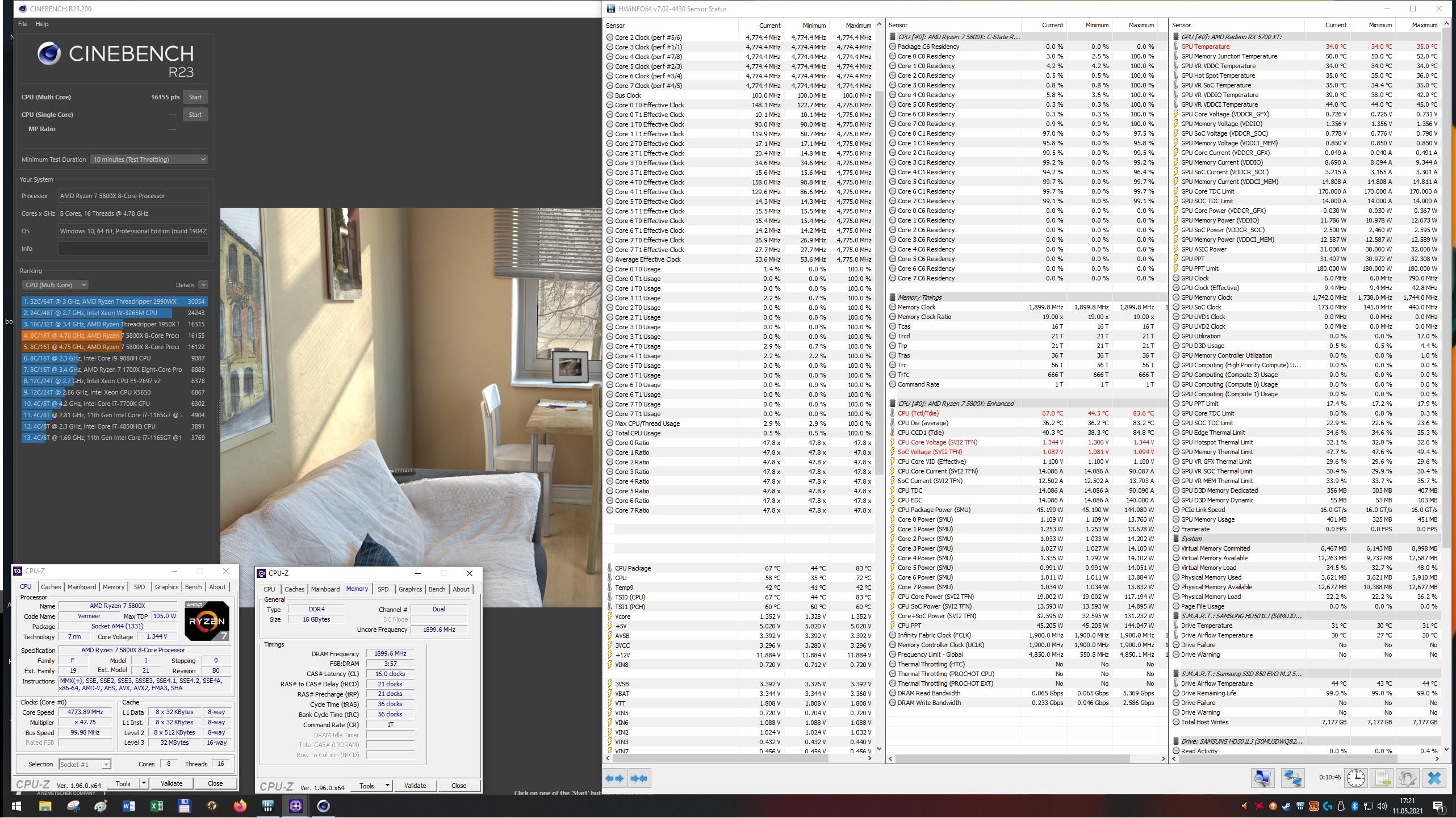Click Total CPU Usage sensor row
The image size is (1456, 818).
(x=739, y=433)
